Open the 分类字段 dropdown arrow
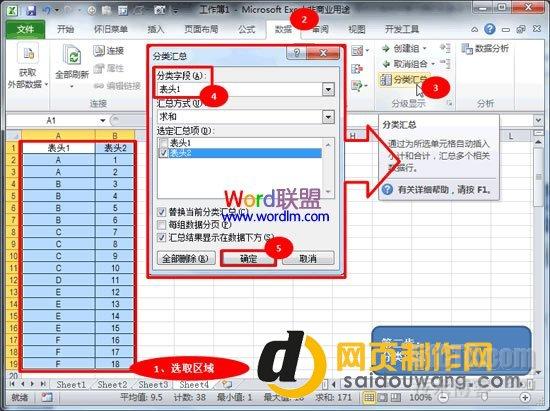 [328, 89]
